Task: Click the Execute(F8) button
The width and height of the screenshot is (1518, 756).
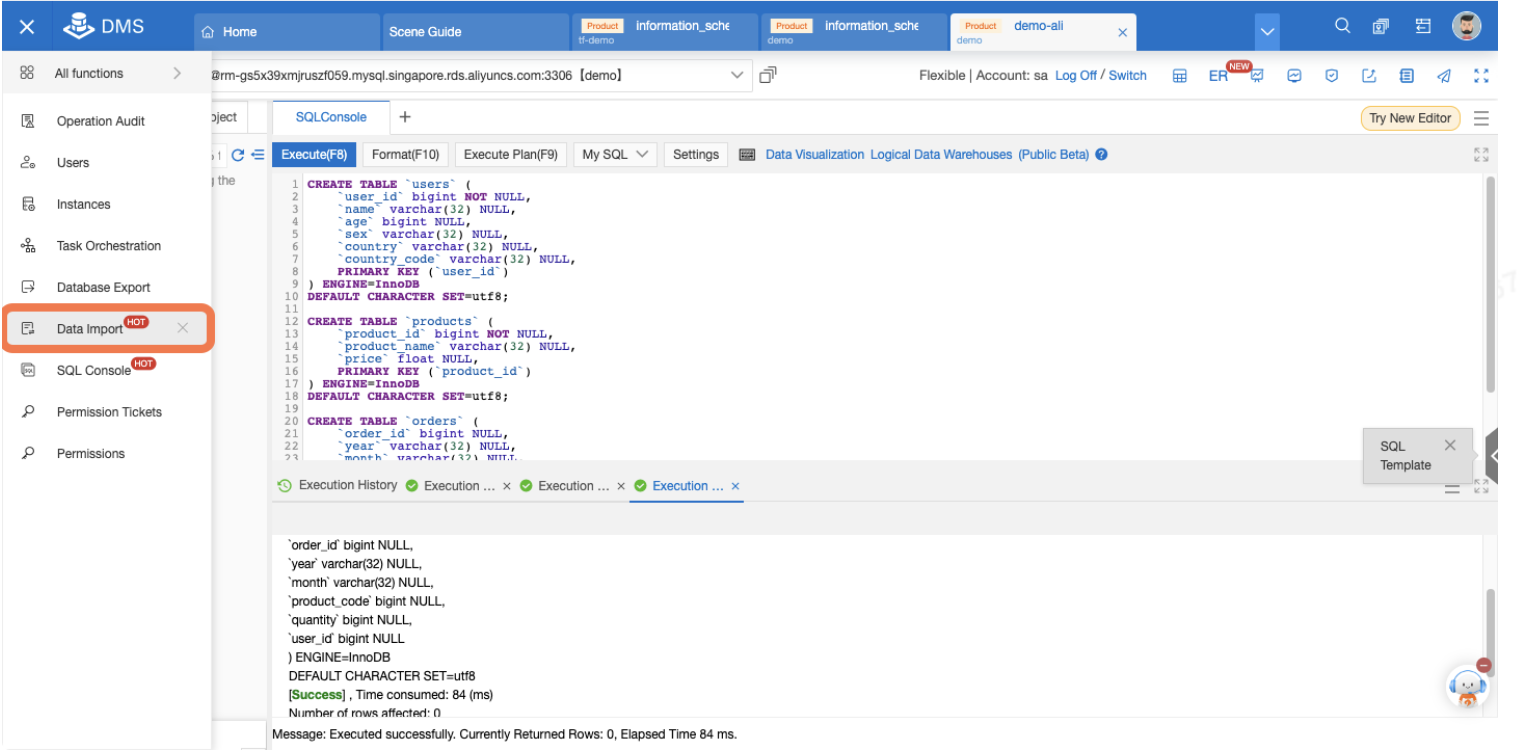Action: [x=313, y=154]
